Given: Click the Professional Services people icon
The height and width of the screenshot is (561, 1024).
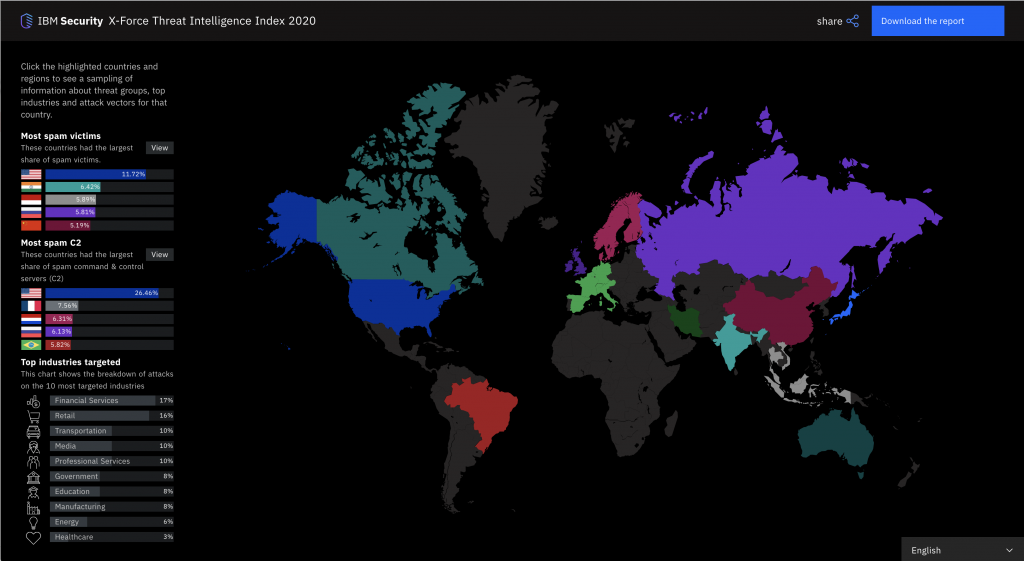Looking at the screenshot, I should click(x=33, y=462).
